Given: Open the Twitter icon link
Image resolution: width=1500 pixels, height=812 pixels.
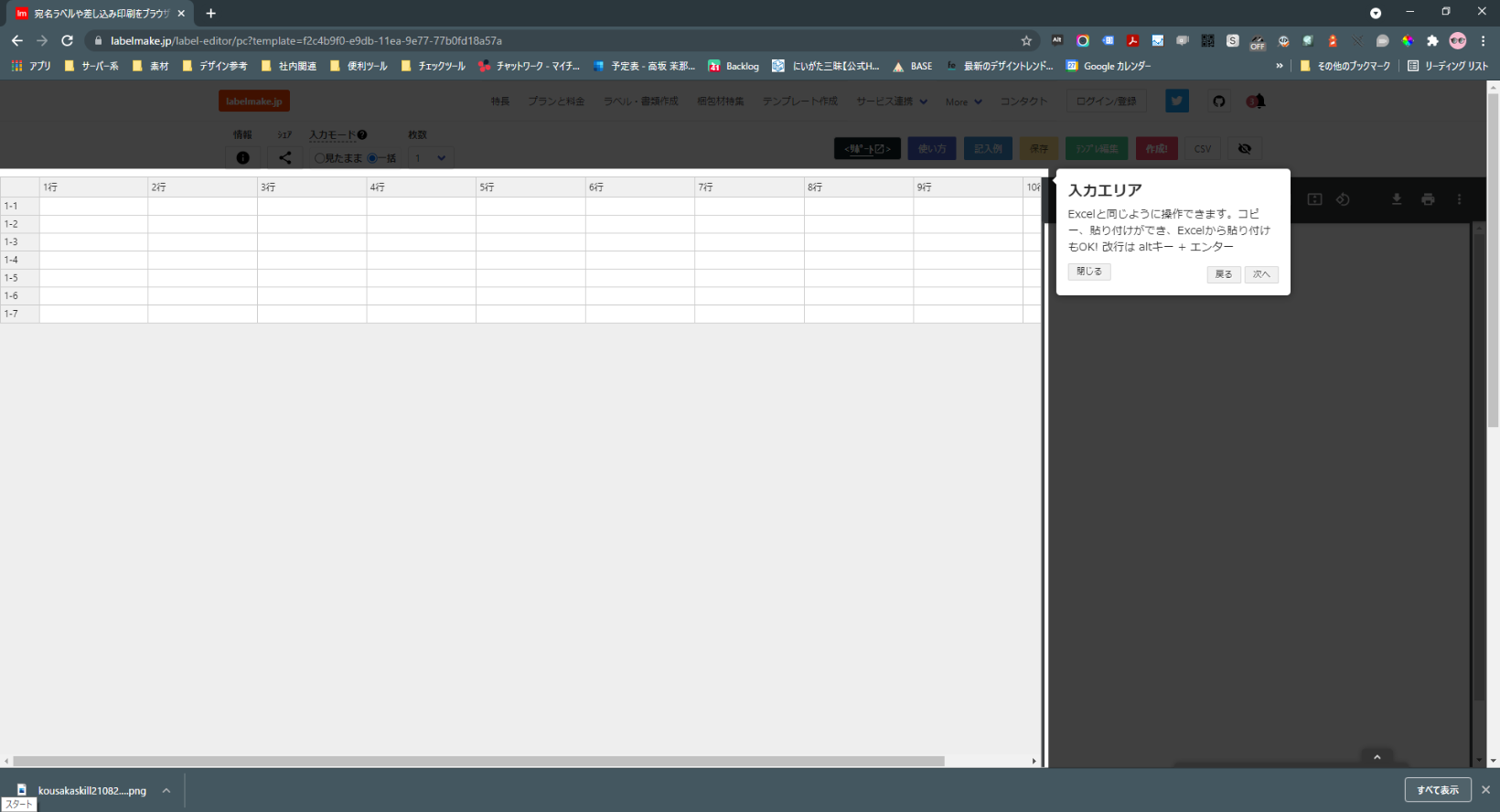Looking at the screenshot, I should tap(1177, 101).
